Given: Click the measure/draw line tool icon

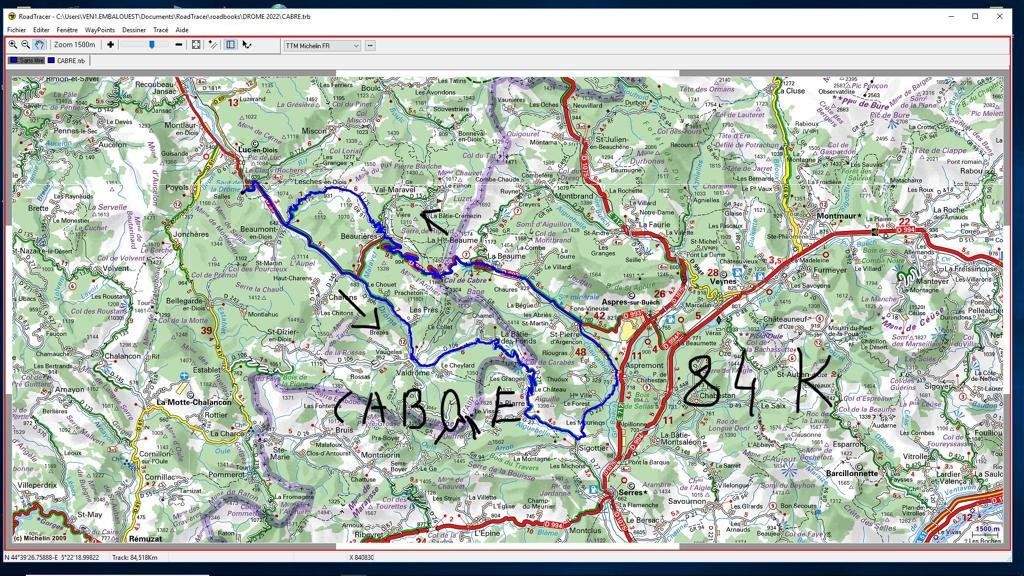Looking at the screenshot, I should (x=213, y=45).
